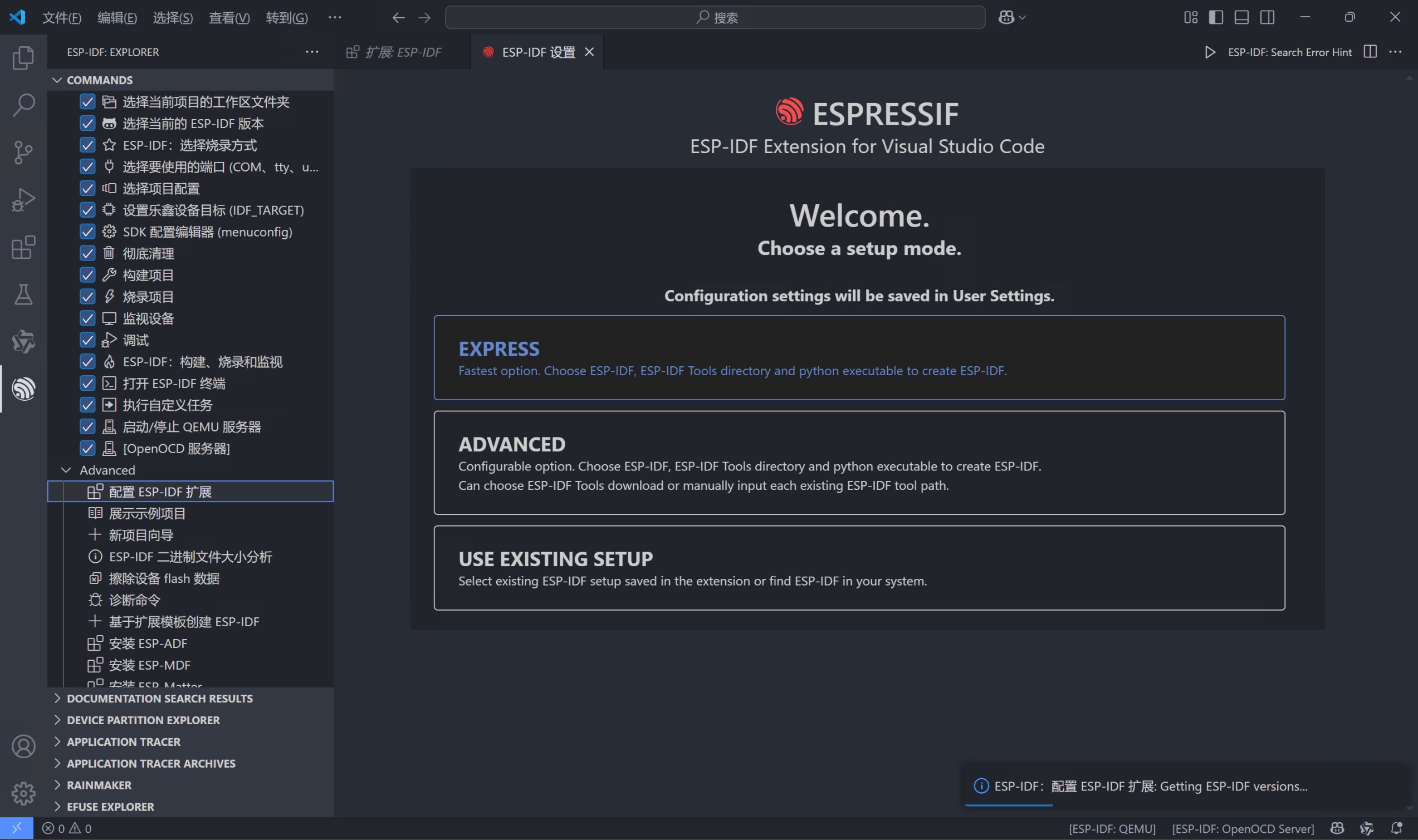Uncheck the 烧录项目 command checkbox
Viewport: 1418px width, 840px height.
click(87, 297)
